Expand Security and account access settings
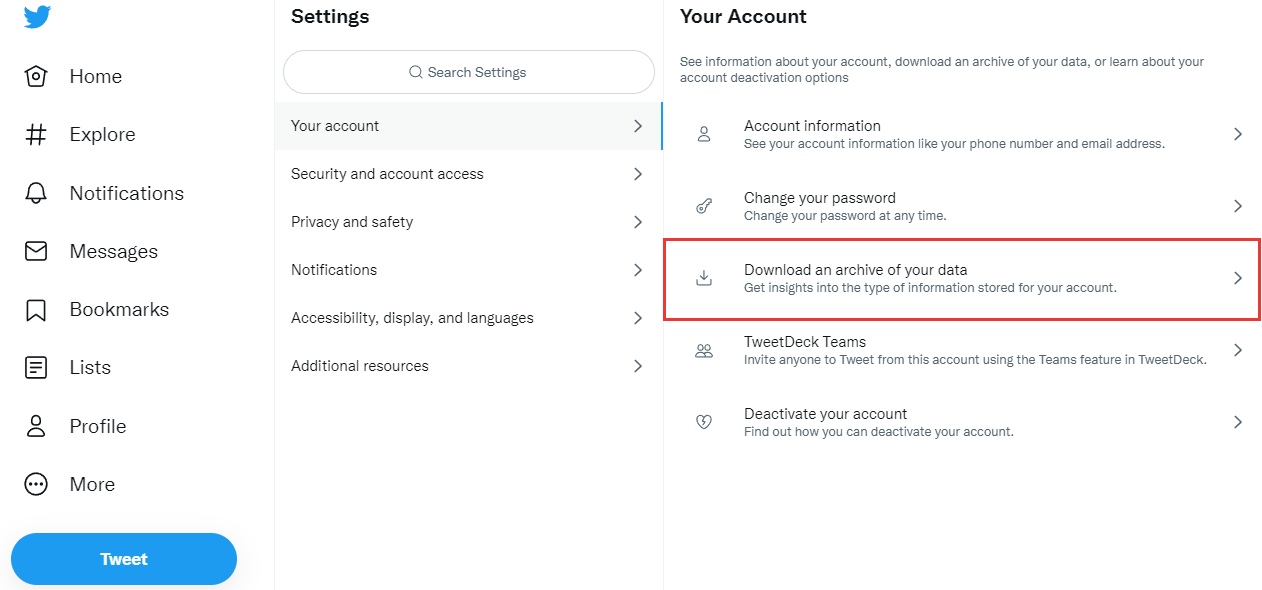Screen dimensions: 1262x590 click(468, 173)
